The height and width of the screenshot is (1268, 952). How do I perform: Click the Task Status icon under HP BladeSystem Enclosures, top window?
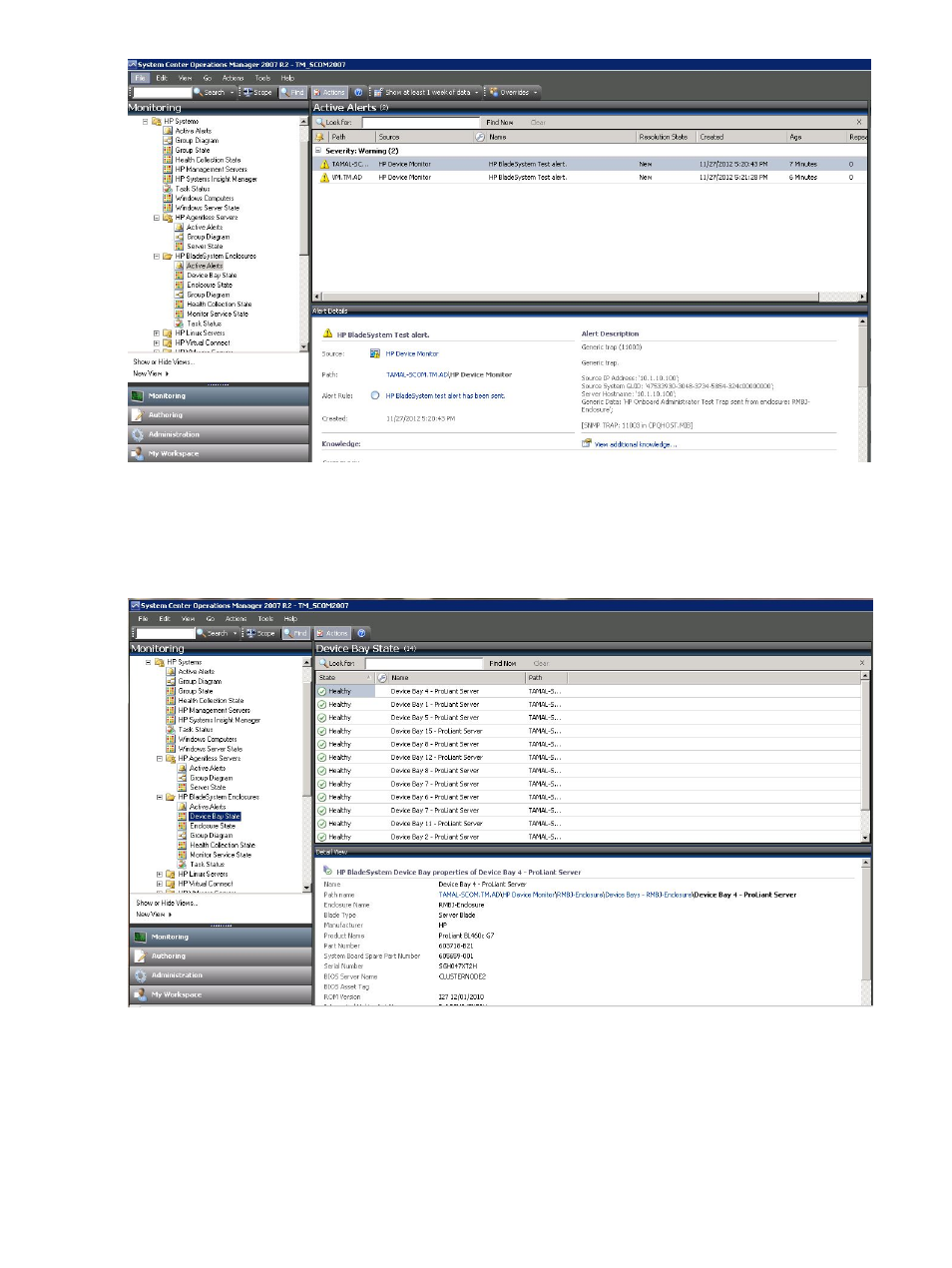(180, 323)
